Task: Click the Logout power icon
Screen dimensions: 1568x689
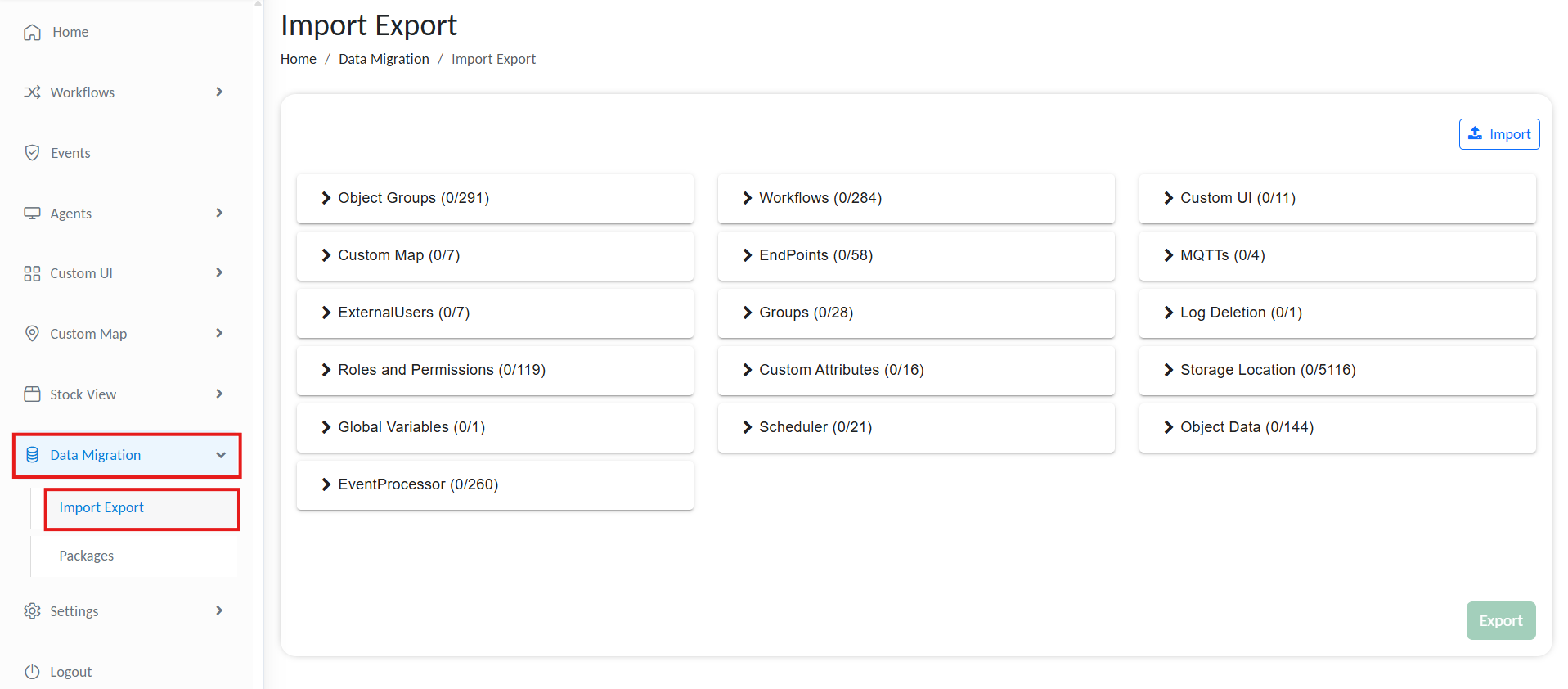Action: coord(32,672)
